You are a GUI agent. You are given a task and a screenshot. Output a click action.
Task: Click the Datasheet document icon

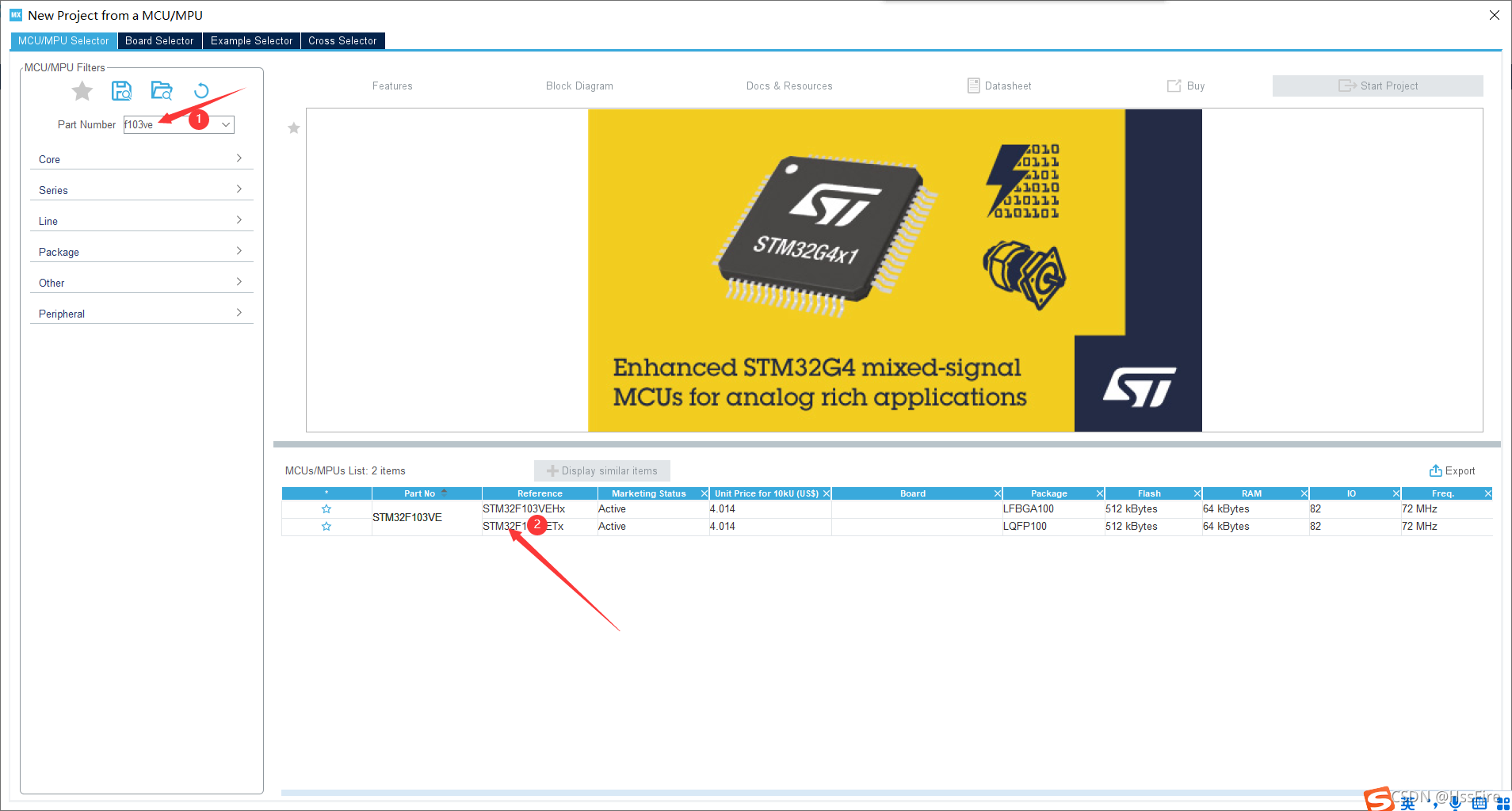(x=973, y=86)
